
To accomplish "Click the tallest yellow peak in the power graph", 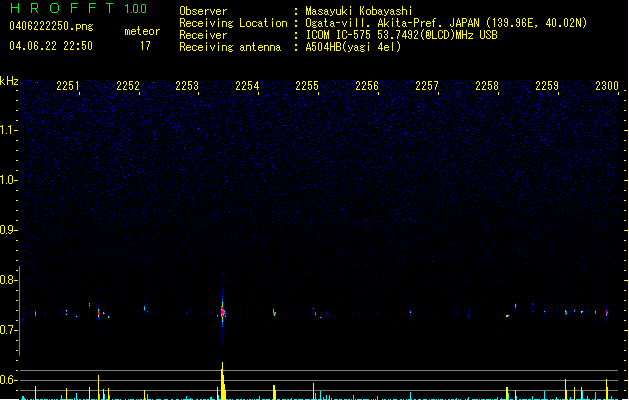I will pos(222,378).
